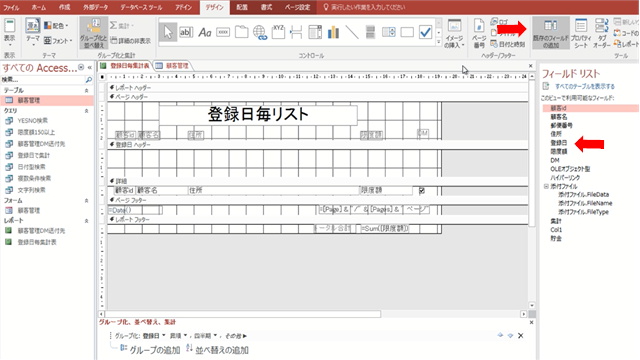This screenshot has height=360, width=640.
Task: Choose the Text Box control
Action: pos(186,32)
